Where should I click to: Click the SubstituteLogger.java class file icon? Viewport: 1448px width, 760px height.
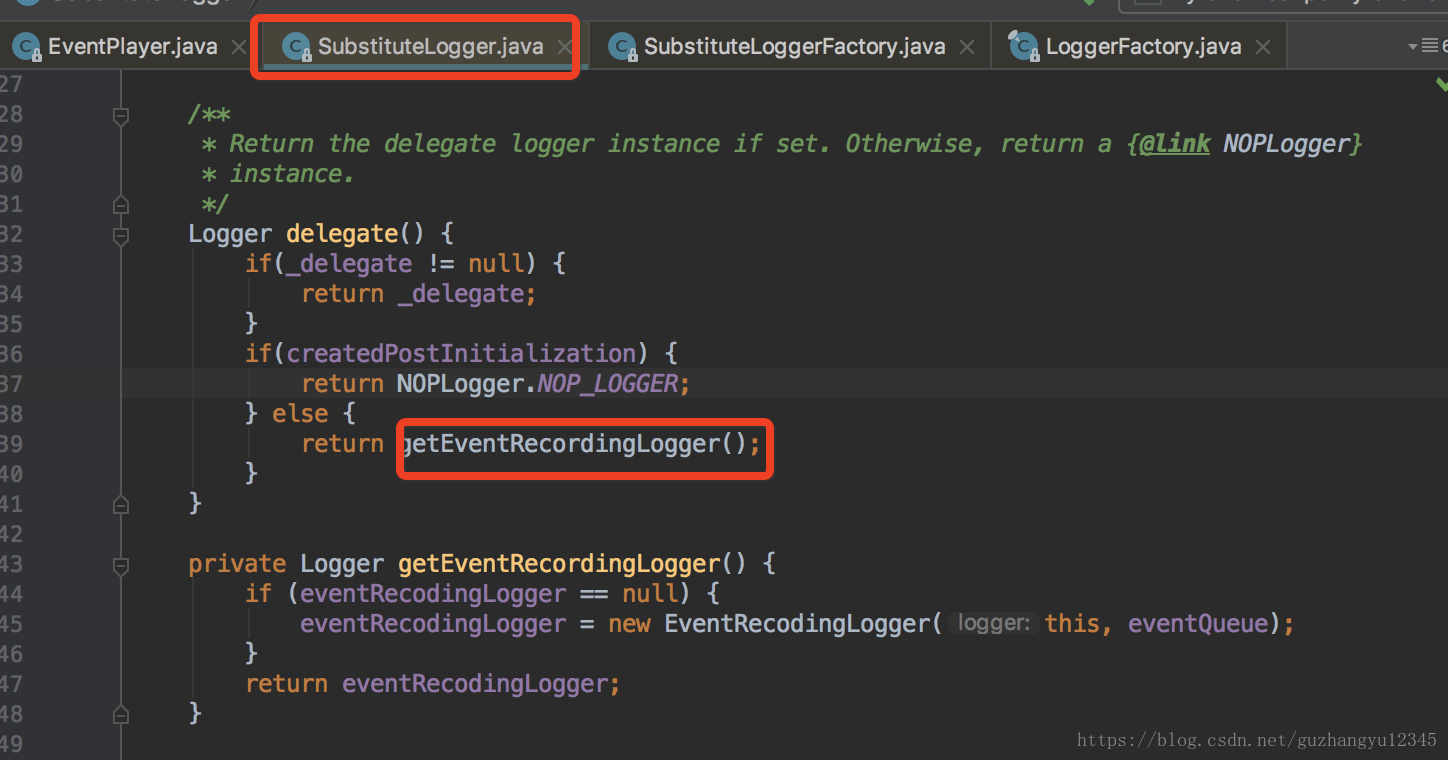point(297,47)
